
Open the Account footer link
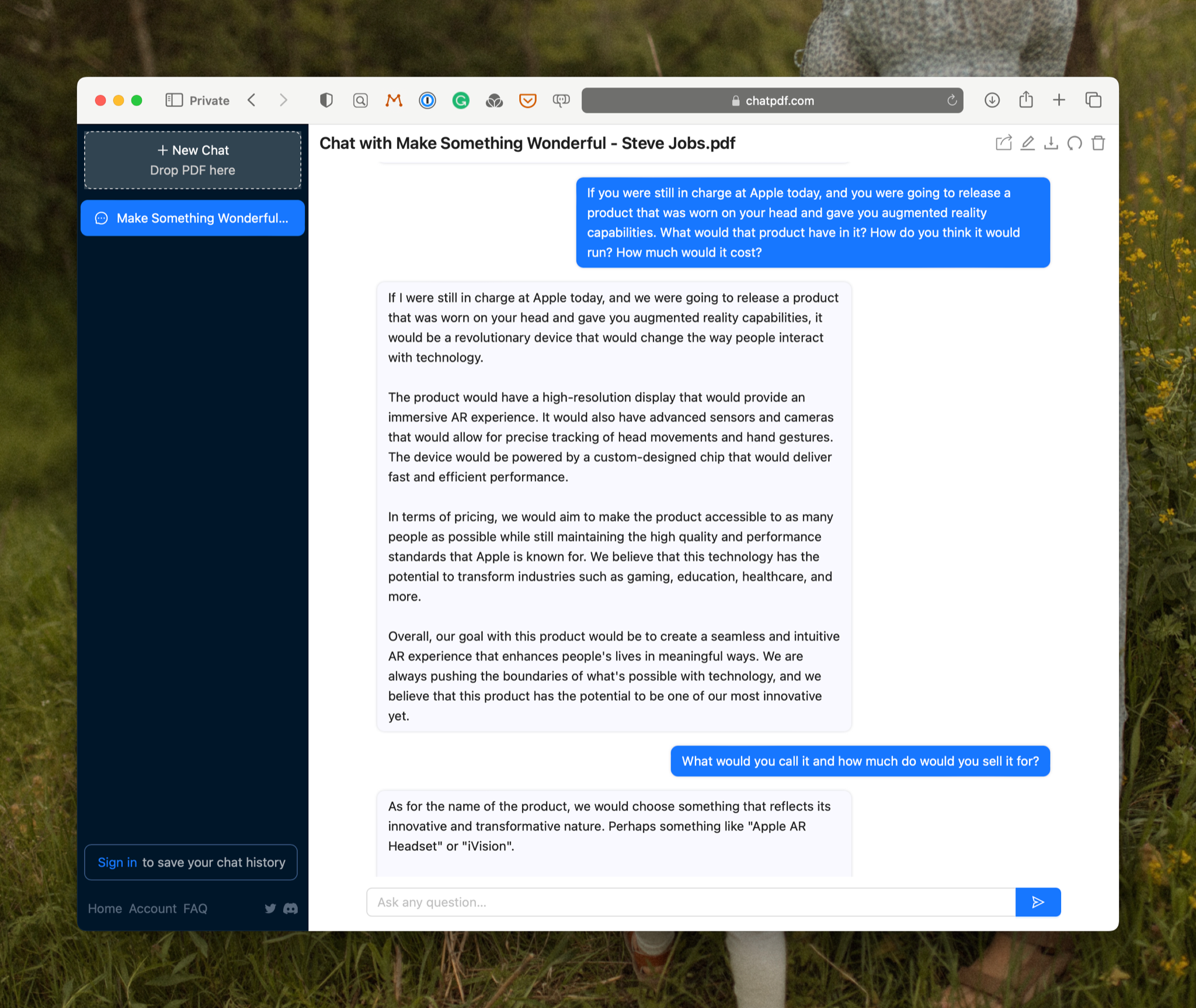pos(152,908)
